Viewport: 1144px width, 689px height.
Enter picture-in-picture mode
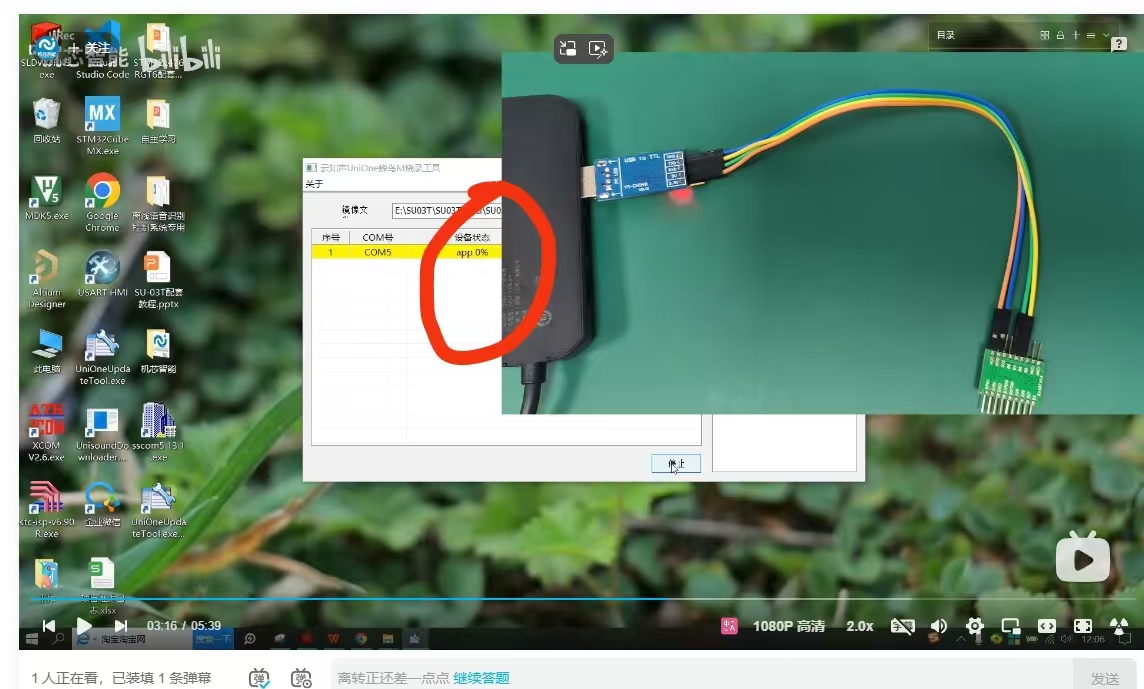(1010, 626)
